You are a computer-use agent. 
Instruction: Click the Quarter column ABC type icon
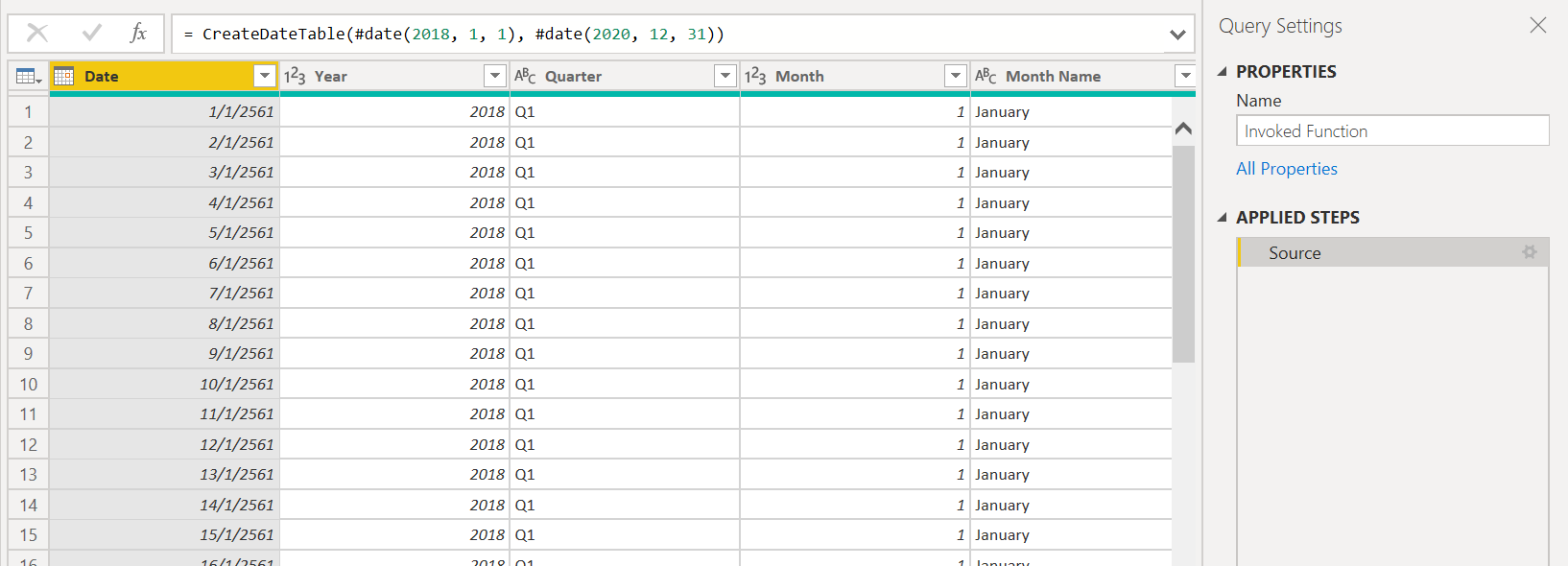[x=526, y=77]
